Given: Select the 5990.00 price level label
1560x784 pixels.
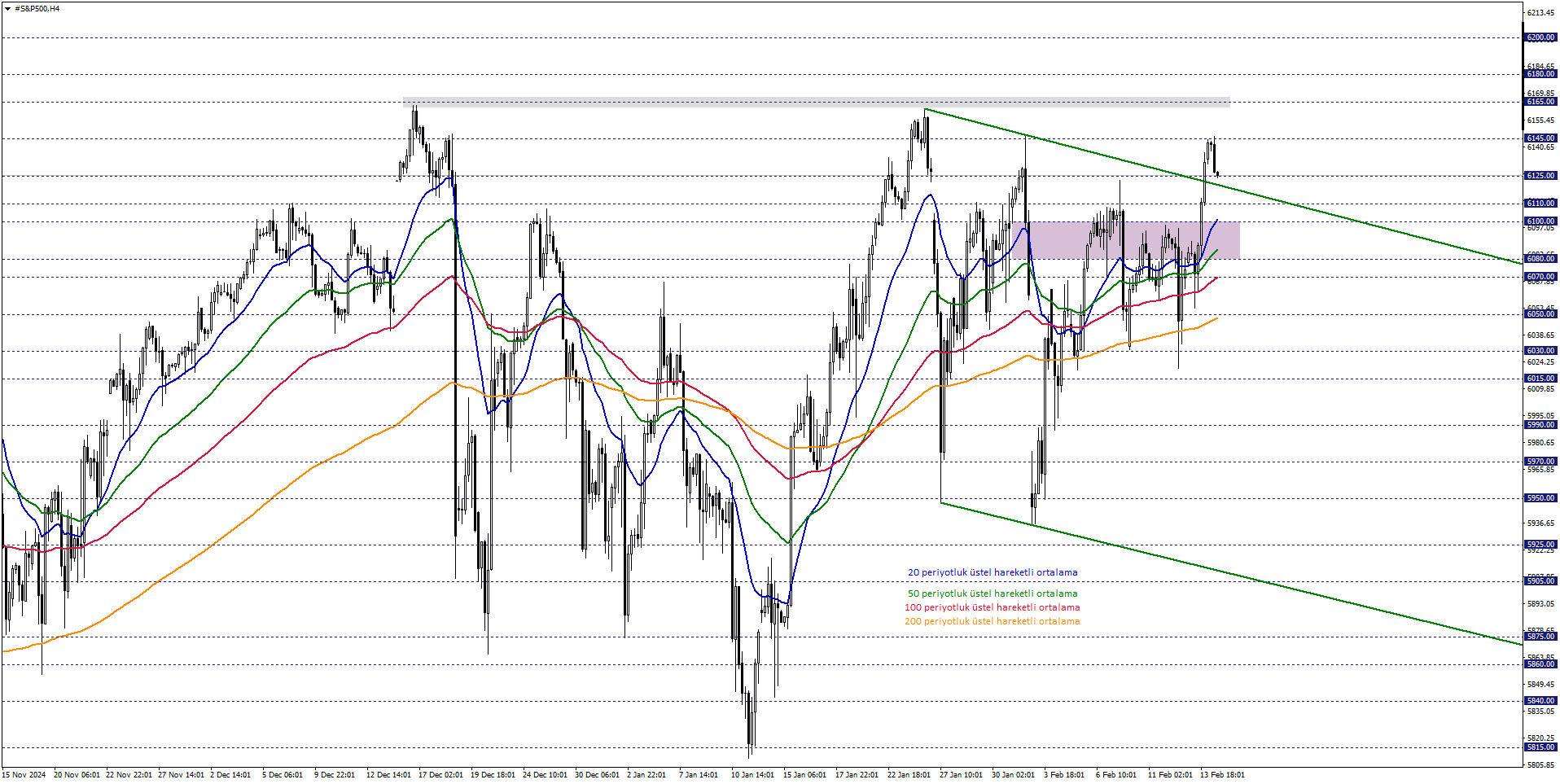Looking at the screenshot, I should [1540, 425].
